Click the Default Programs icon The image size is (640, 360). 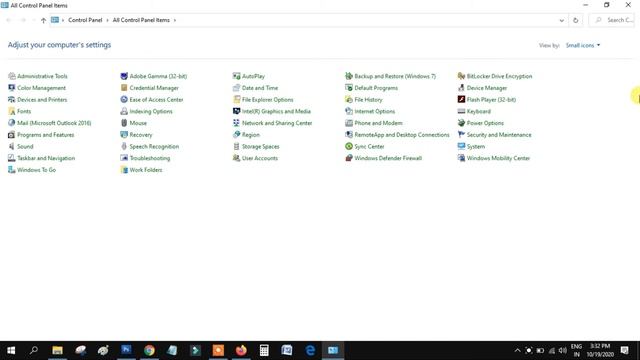point(349,88)
